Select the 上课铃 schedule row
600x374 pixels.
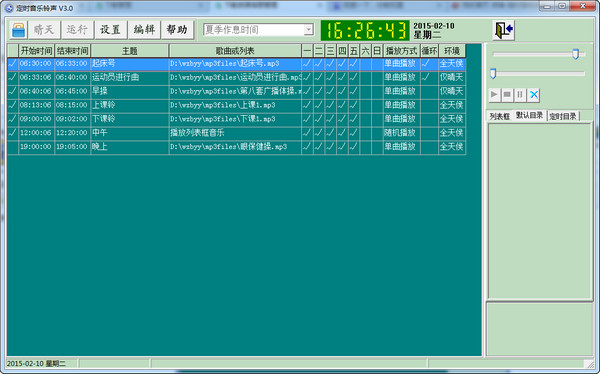click(236, 105)
